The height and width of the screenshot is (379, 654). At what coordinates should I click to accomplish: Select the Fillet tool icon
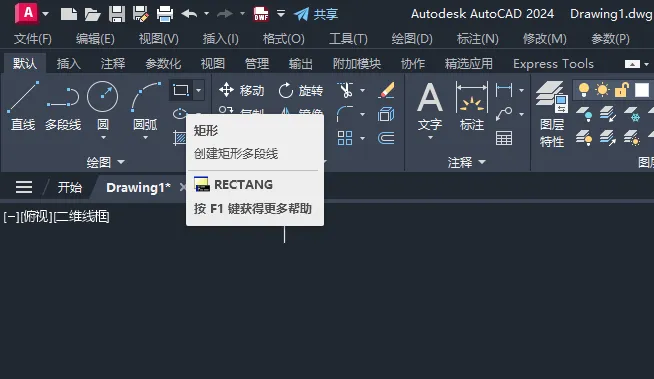(345, 114)
